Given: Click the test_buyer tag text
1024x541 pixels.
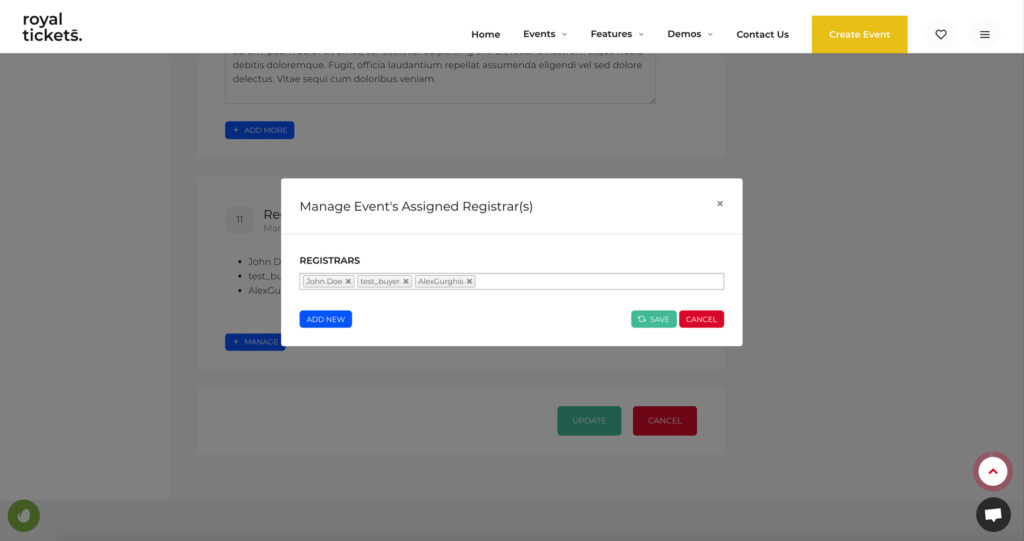Looking at the screenshot, I should coord(379,282).
